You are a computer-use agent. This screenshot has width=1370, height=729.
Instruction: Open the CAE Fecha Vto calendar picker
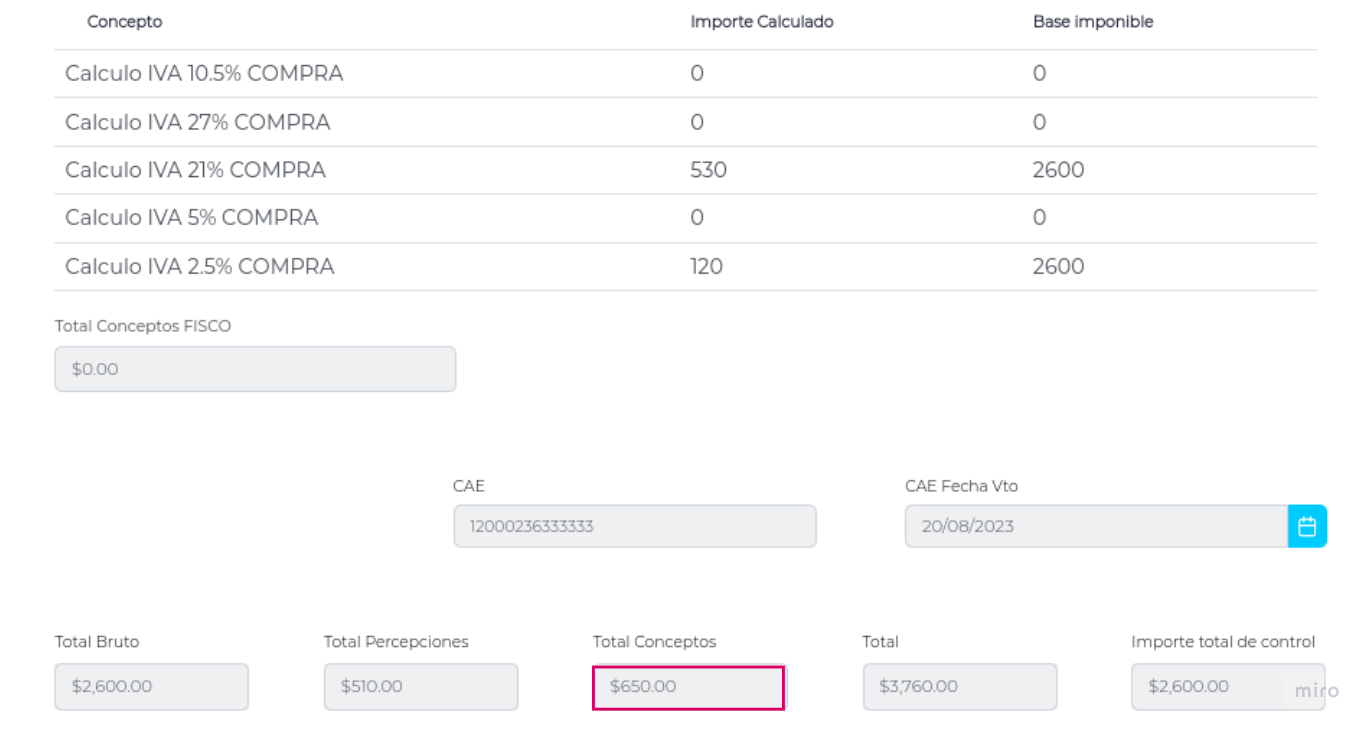tap(1307, 526)
